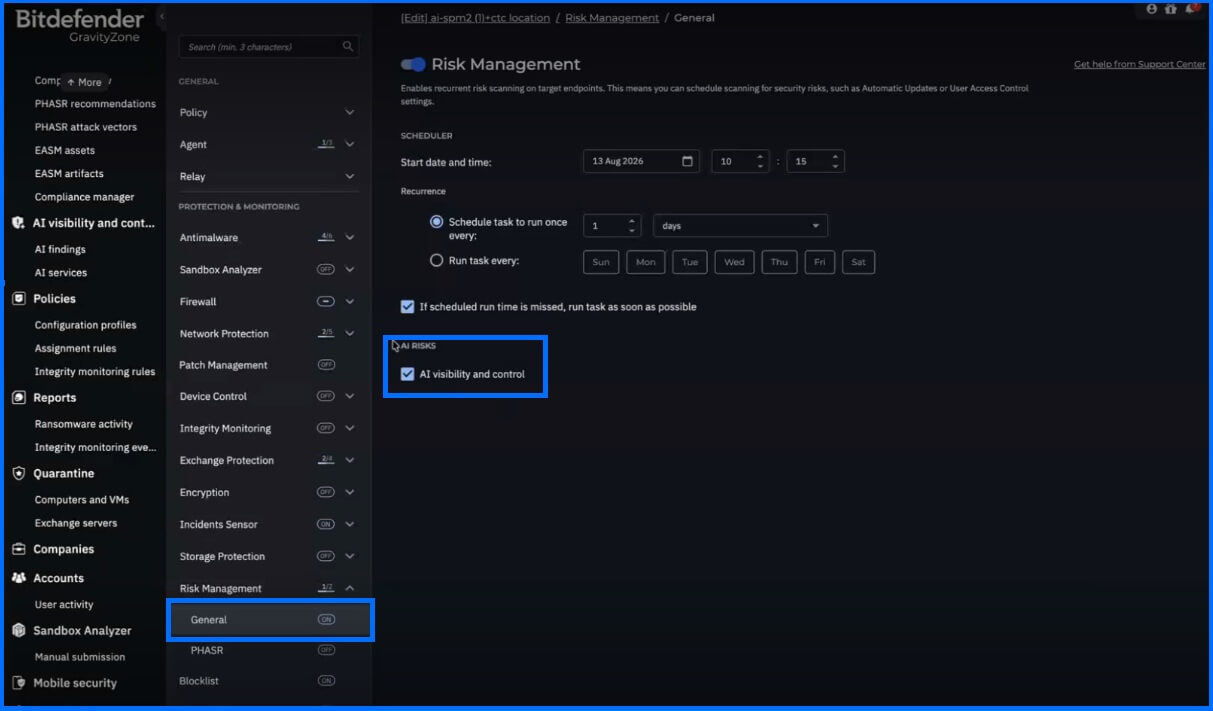Click the start date field showing 13 Aug 2026
1213x711 pixels.
click(x=641, y=161)
